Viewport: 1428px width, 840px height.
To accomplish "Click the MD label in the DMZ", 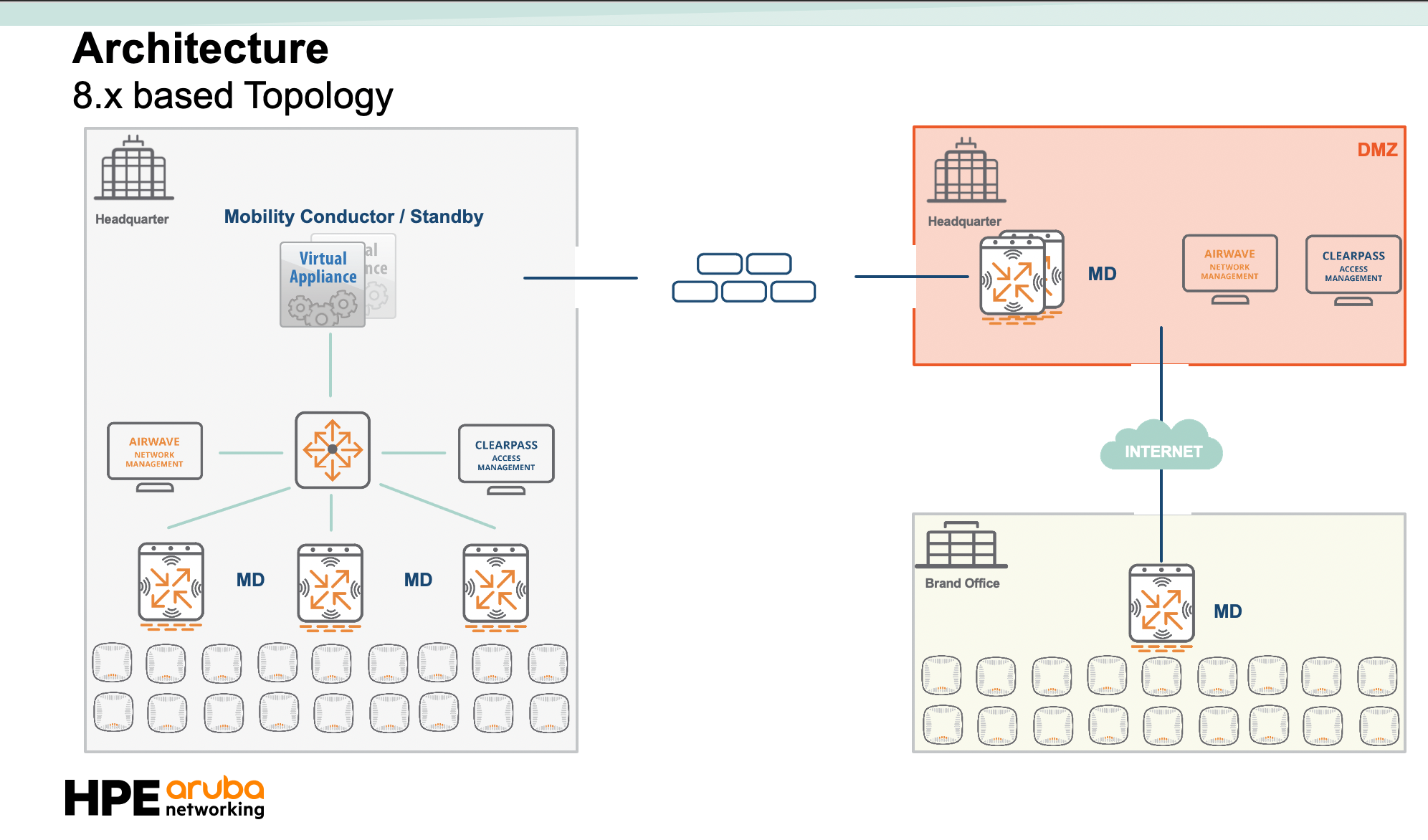I will point(1102,274).
